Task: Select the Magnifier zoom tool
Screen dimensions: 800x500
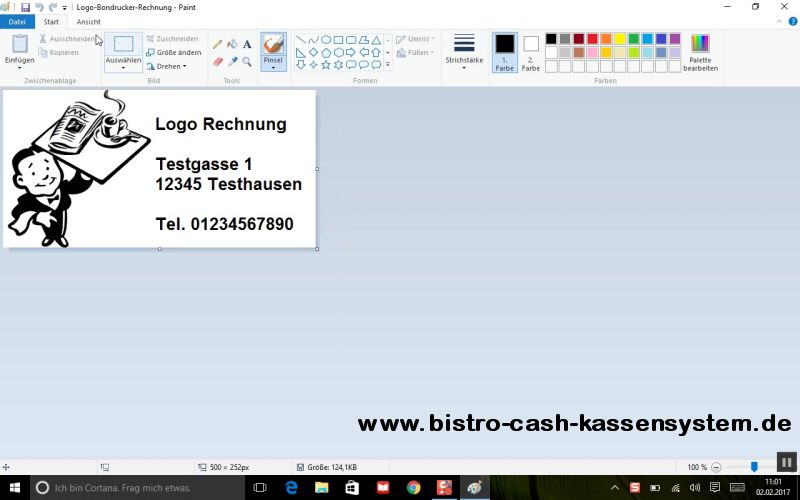Action: coord(247,61)
